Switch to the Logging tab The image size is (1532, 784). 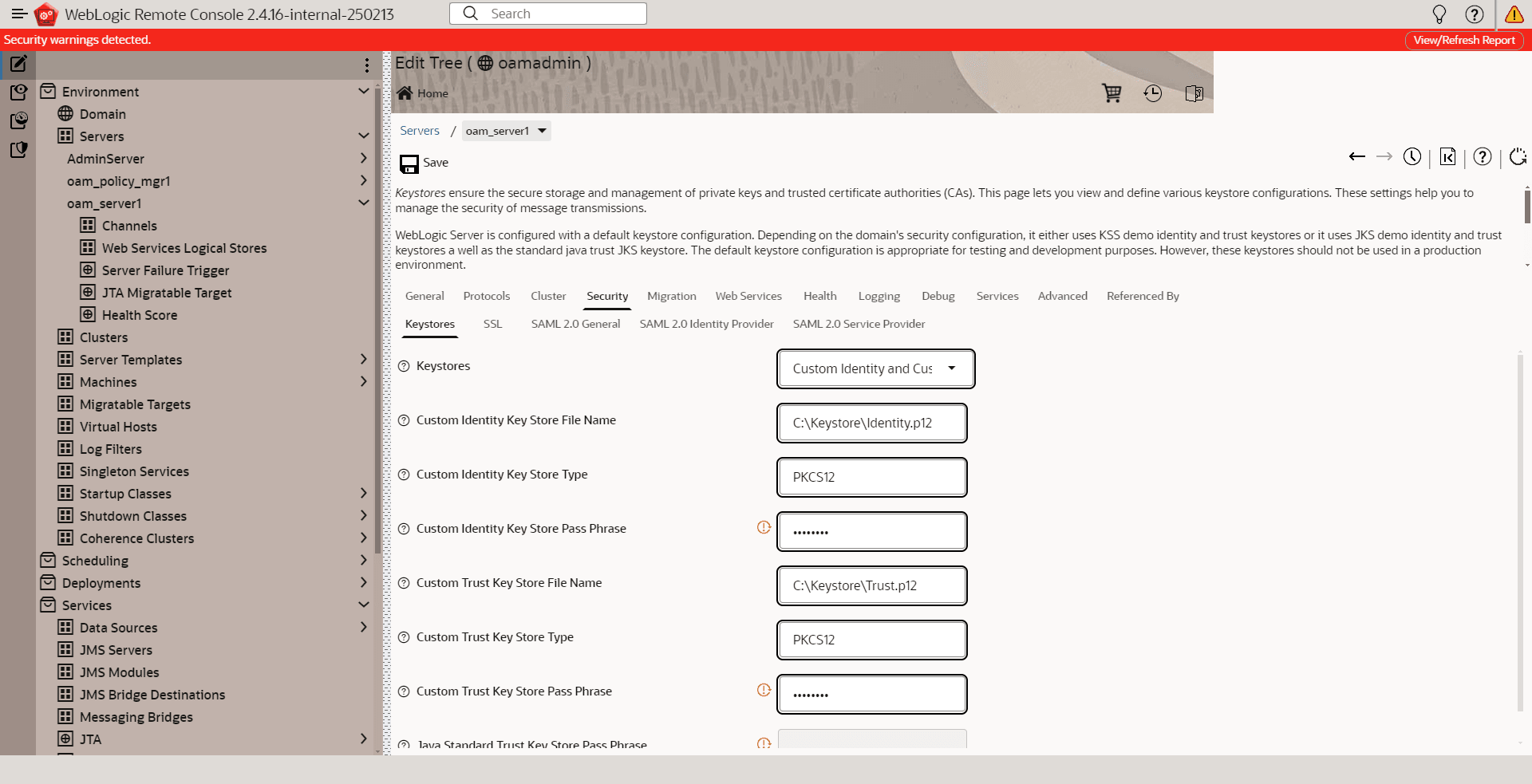[x=879, y=296]
